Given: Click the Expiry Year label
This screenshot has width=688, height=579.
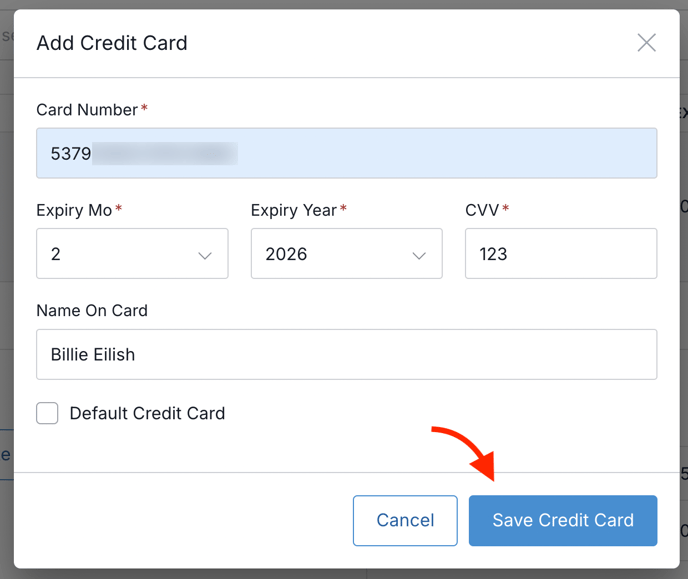Looking at the screenshot, I should (x=294, y=210).
